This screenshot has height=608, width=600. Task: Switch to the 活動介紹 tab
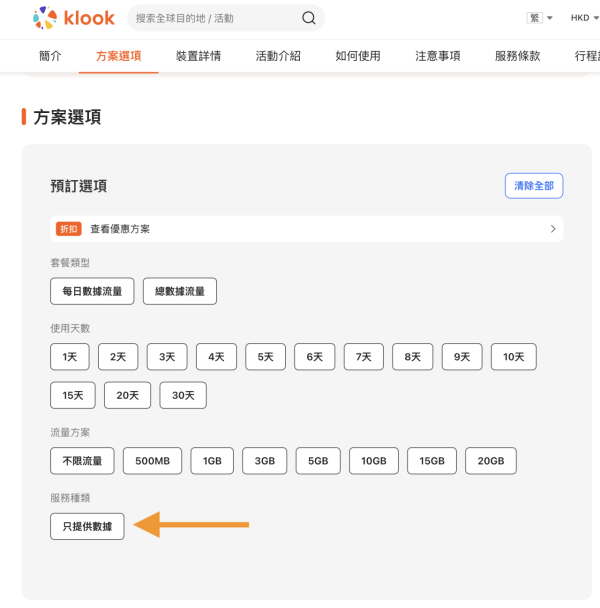(x=278, y=56)
